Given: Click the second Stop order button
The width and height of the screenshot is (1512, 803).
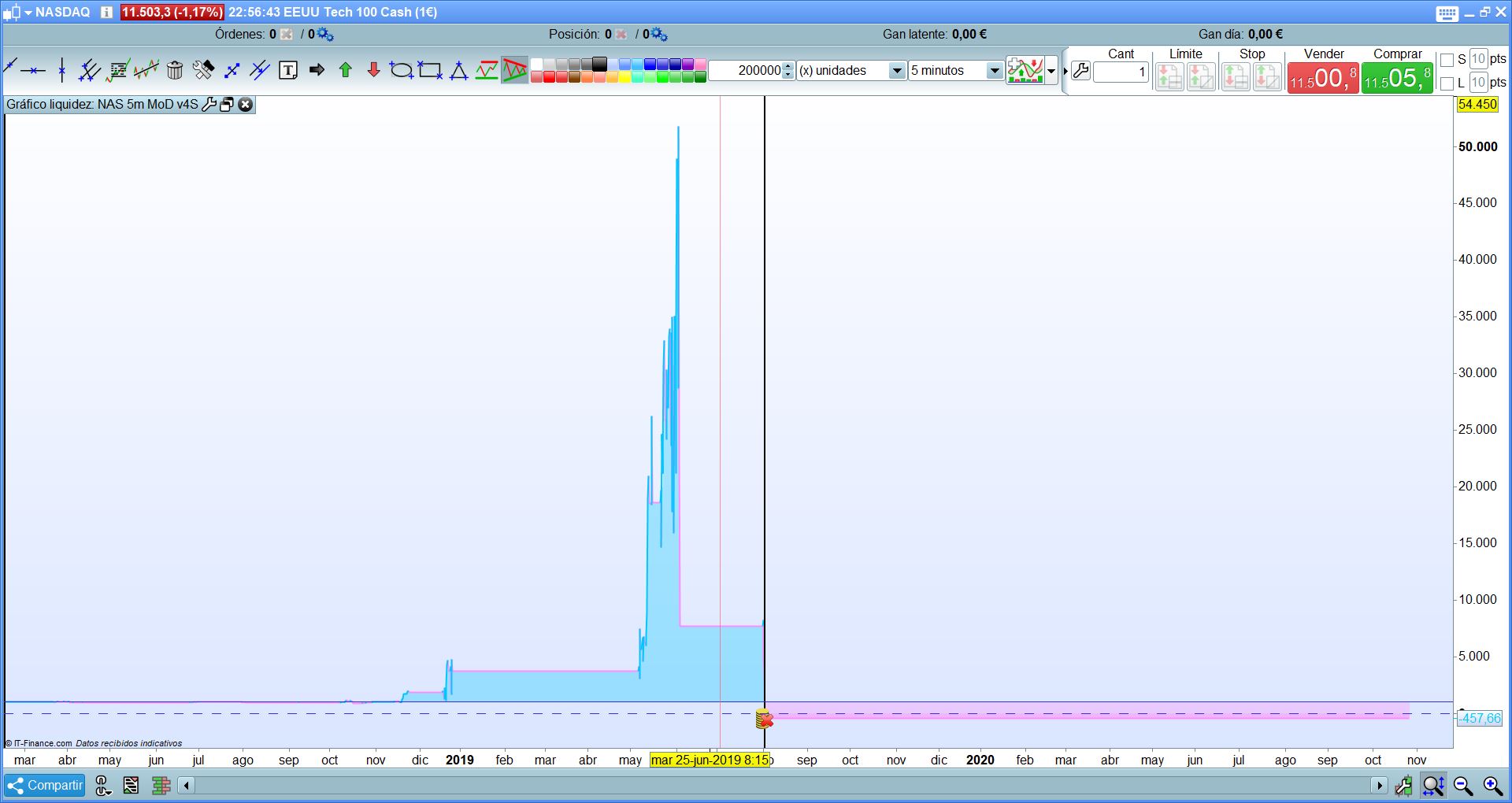Looking at the screenshot, I should click(x=1268, y=77).
